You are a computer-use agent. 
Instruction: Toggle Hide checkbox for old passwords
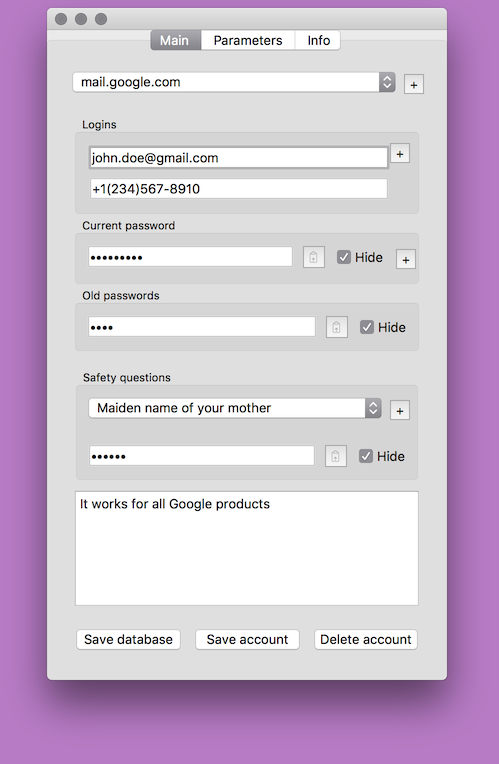coord(367,327)
